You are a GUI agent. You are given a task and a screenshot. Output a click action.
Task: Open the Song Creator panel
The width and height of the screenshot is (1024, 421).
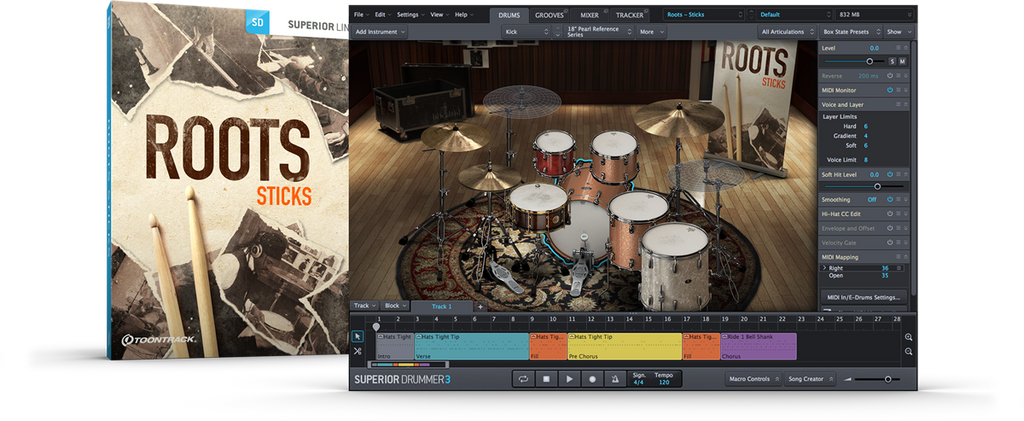click(810, 379)
